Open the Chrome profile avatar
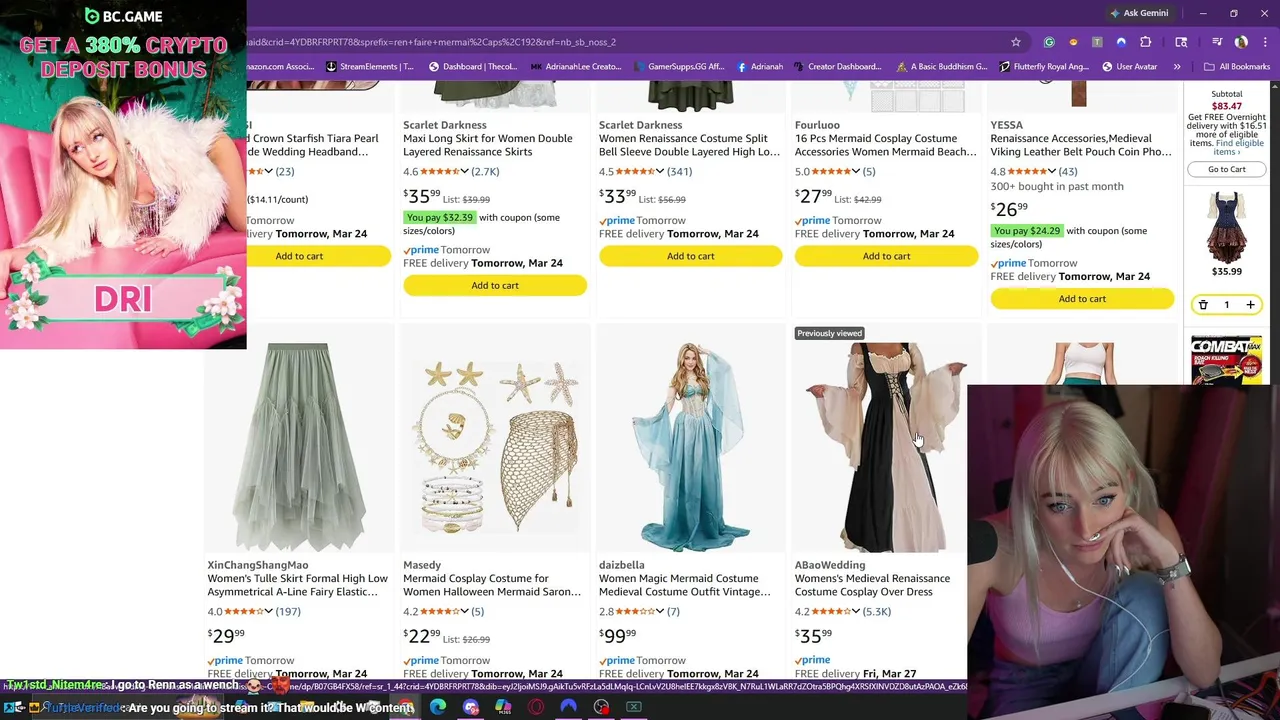The width and height of the screenshot is (1280, 720). click(1241, 42)
